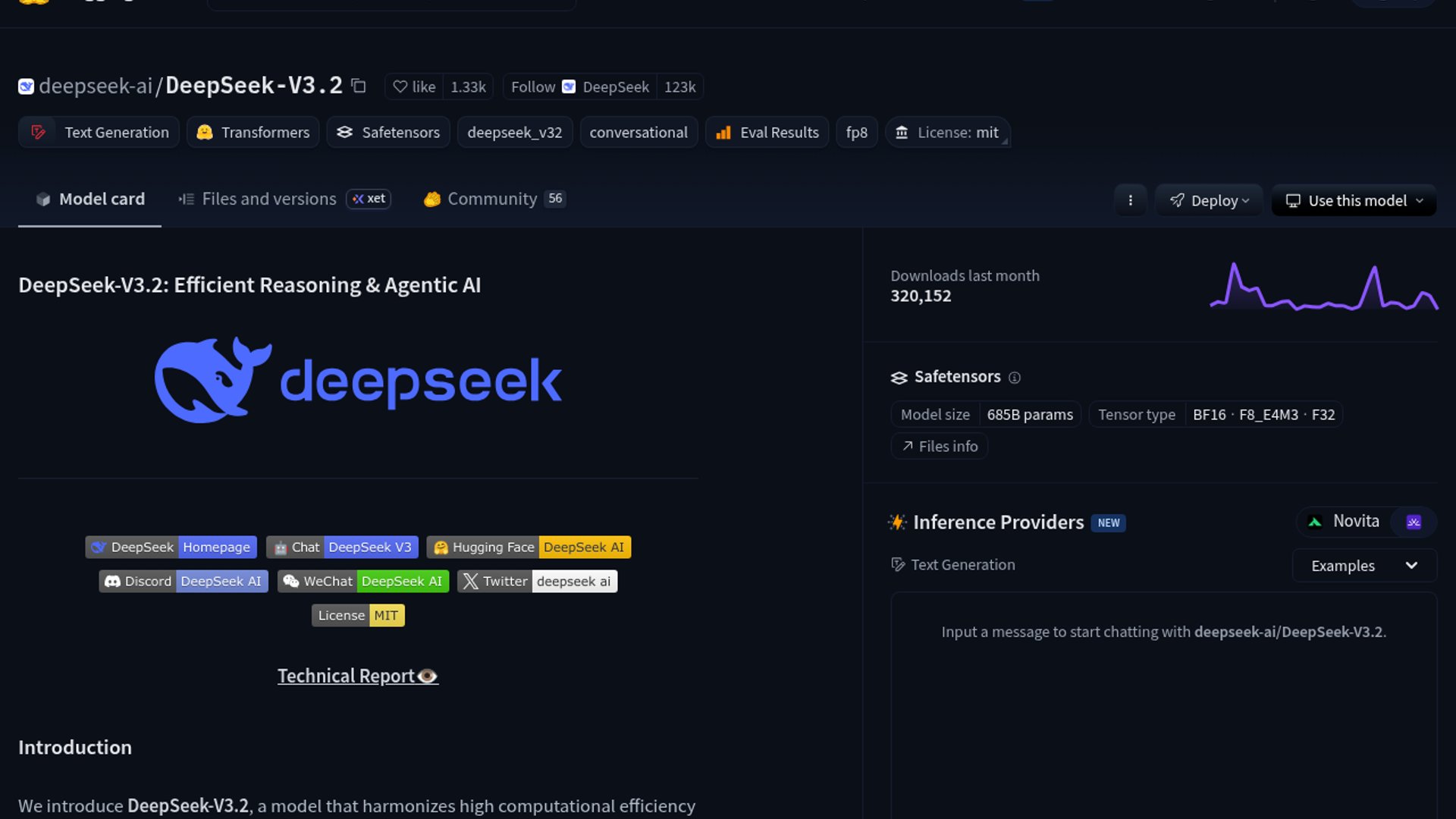Switch to the Files and versions tab
This screenshot has height=819, width=1456.
(268, 199)
